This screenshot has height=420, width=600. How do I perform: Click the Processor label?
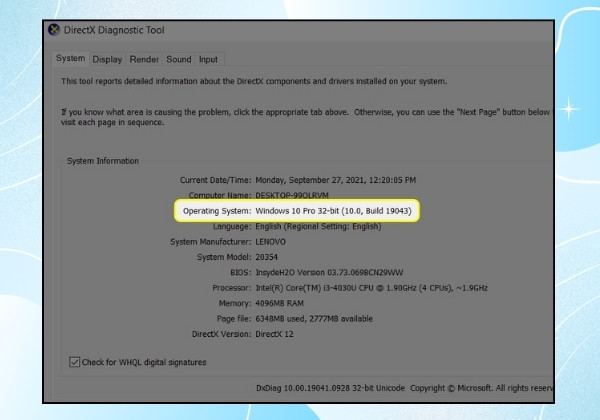[232, 288]
